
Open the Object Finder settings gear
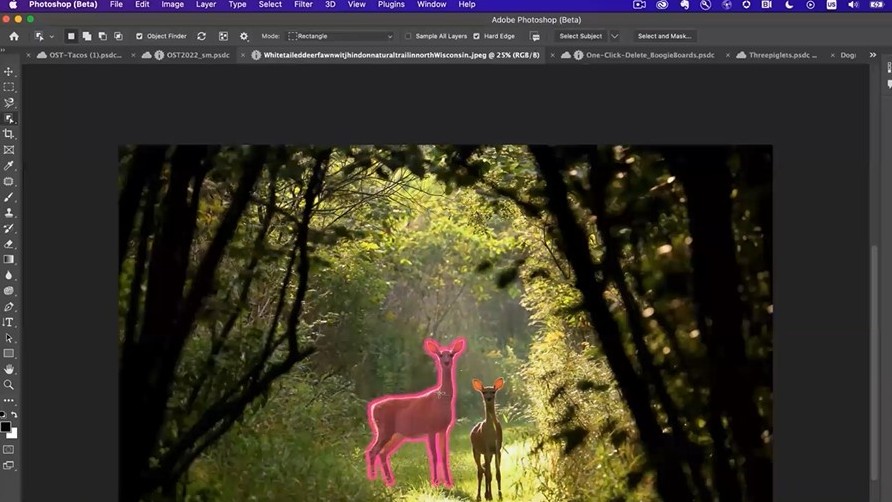click(244, 36)
